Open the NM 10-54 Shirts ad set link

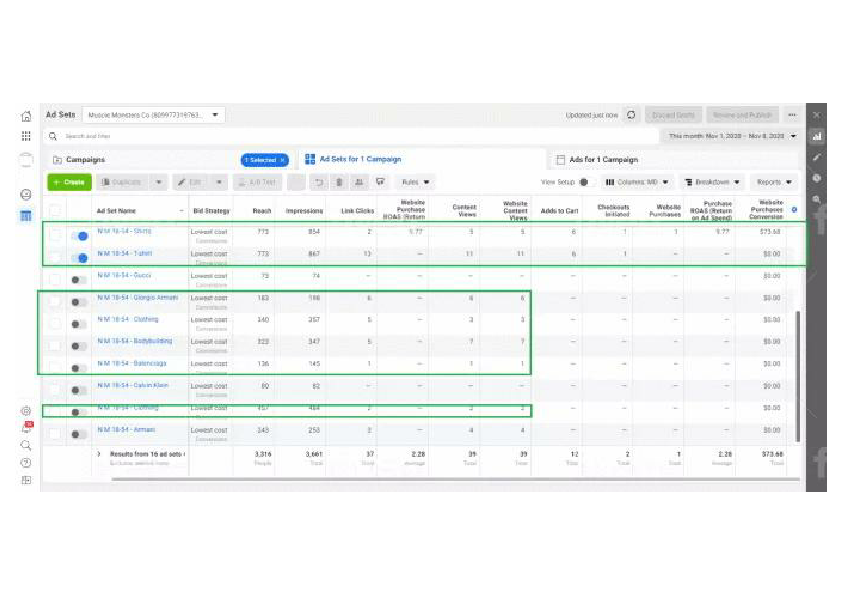click(x=124, y=231)
